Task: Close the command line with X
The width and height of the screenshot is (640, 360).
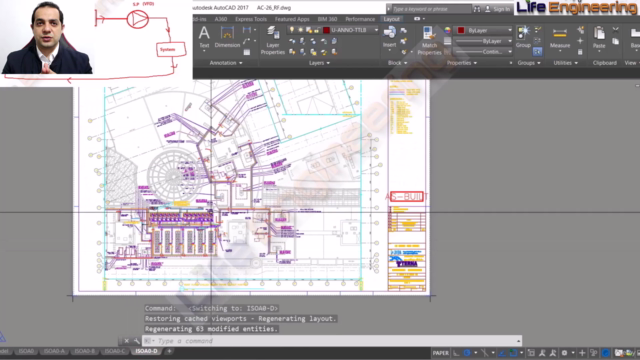Action: click(127, 341)
